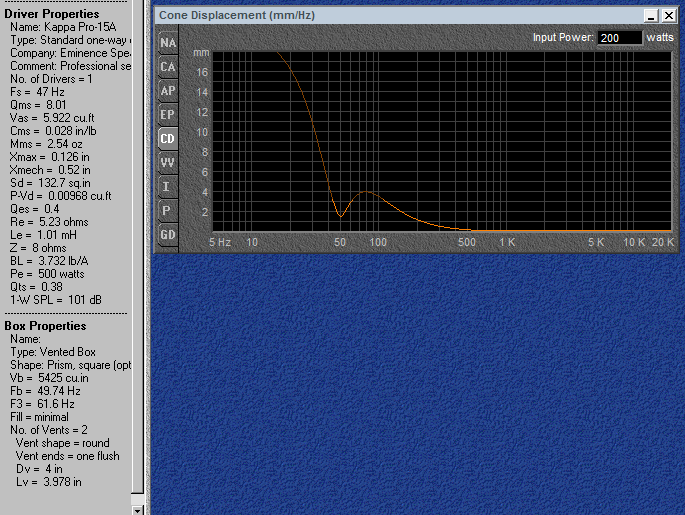The width and height of the screenshot is (685, 515).
Task: Select the 'Type: Vented Box' line
Action: pos(53,352)
